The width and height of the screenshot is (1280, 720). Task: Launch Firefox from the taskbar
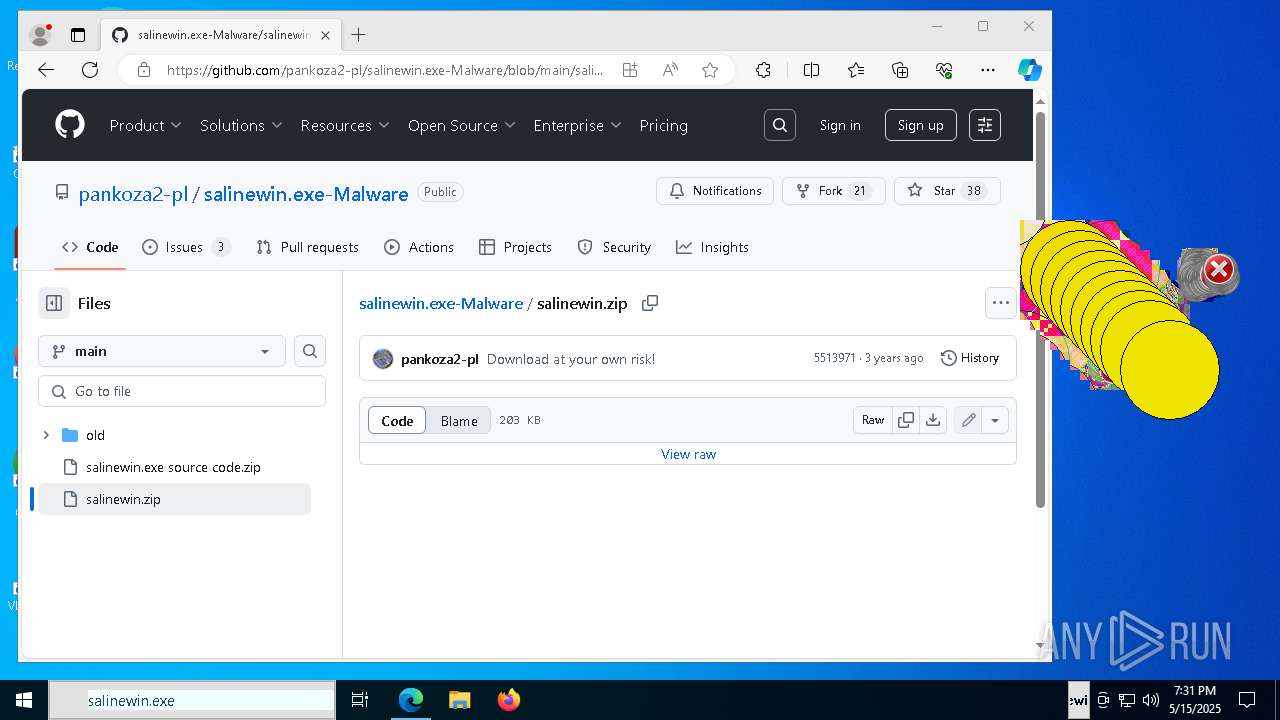(x=509, y=700)
